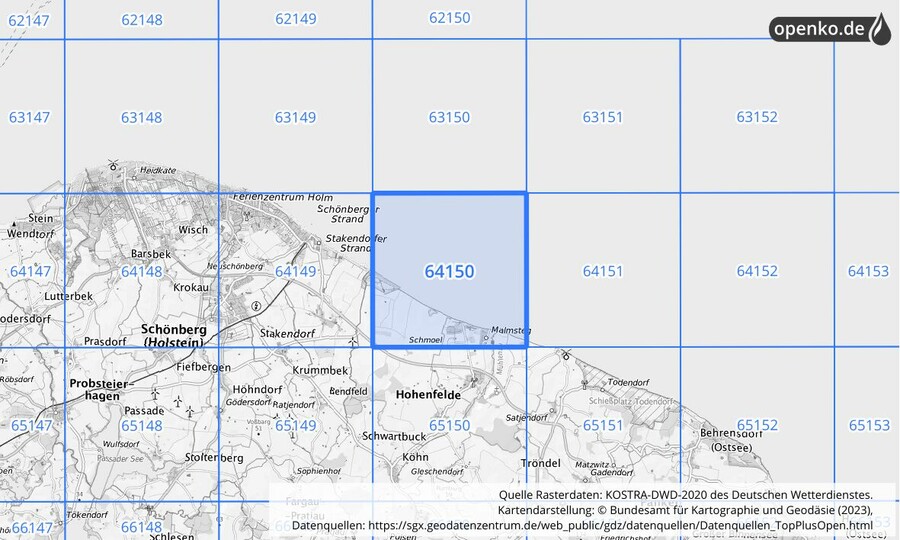
Task: Click the Krummbek place name
Action: click(x=320, y=371)
